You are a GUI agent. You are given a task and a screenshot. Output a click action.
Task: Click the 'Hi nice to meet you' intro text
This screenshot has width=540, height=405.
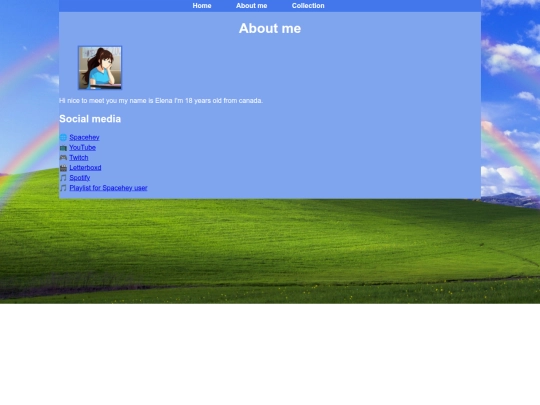pos(161,101)
